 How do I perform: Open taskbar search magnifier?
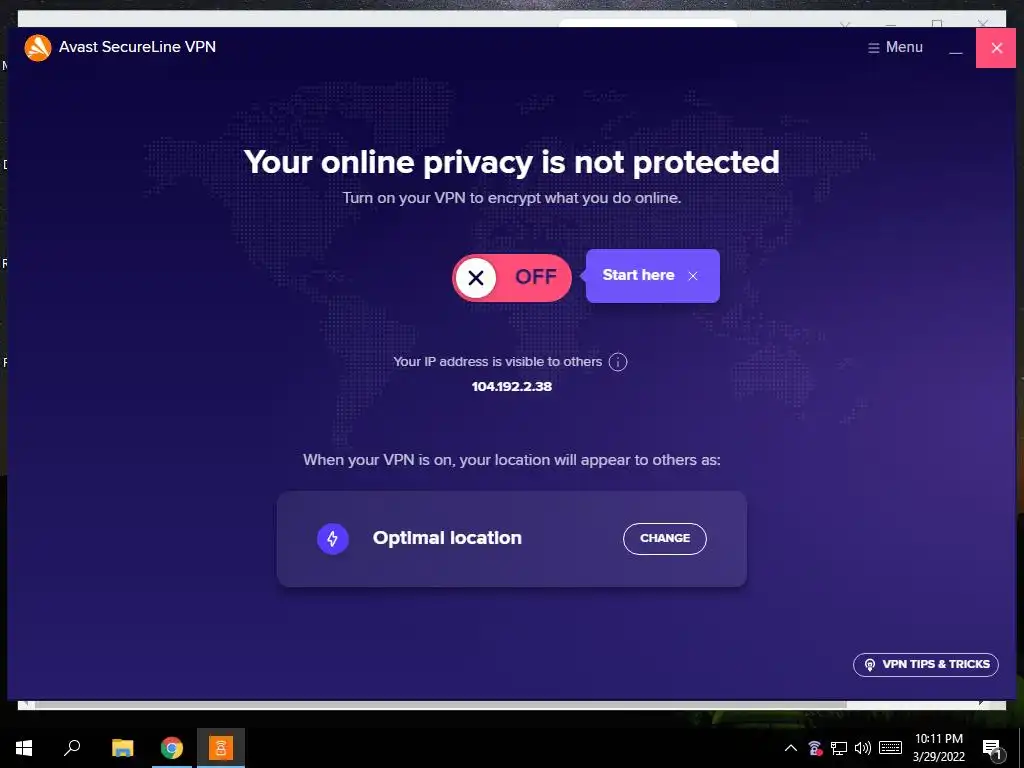[x=72, y=748]
